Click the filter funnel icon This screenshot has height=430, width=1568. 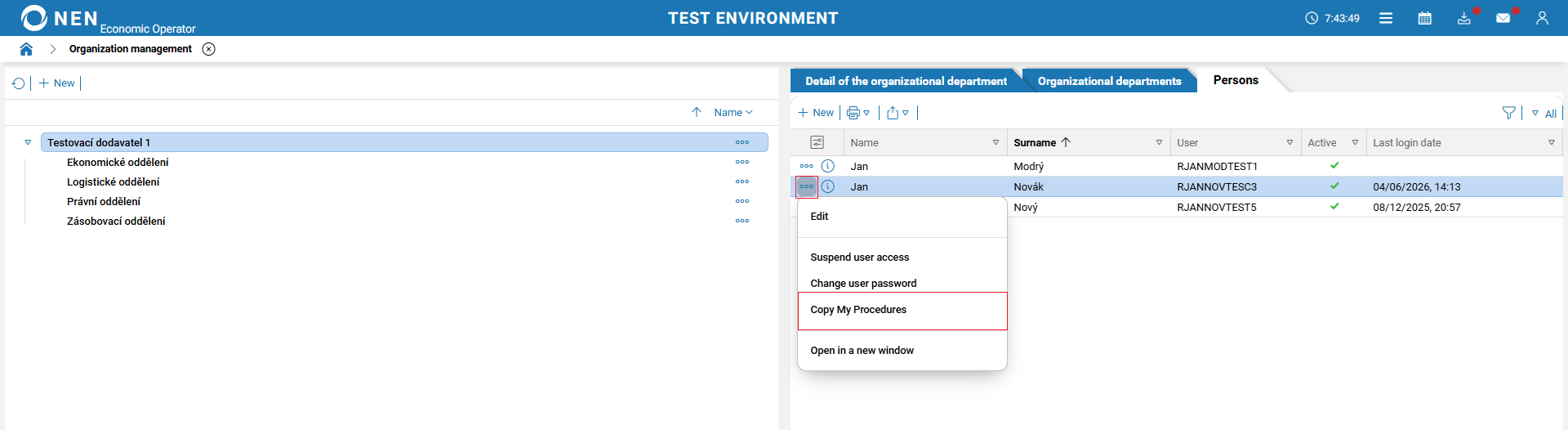coord(1509,113)
